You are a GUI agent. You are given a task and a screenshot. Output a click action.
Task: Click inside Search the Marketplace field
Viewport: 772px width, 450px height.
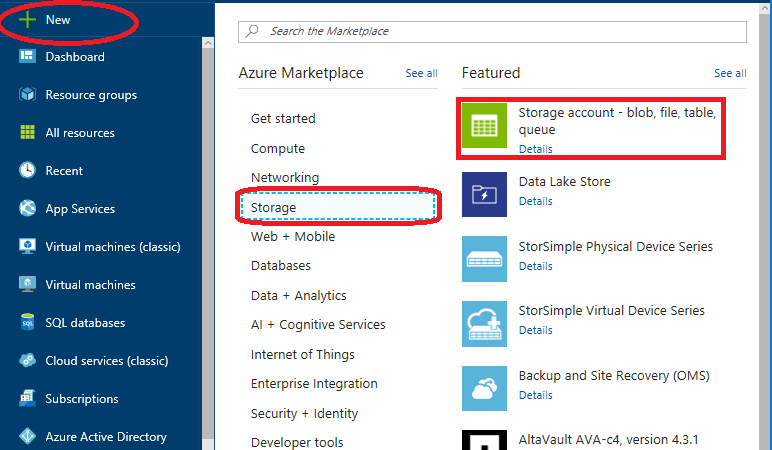point(492,32)
